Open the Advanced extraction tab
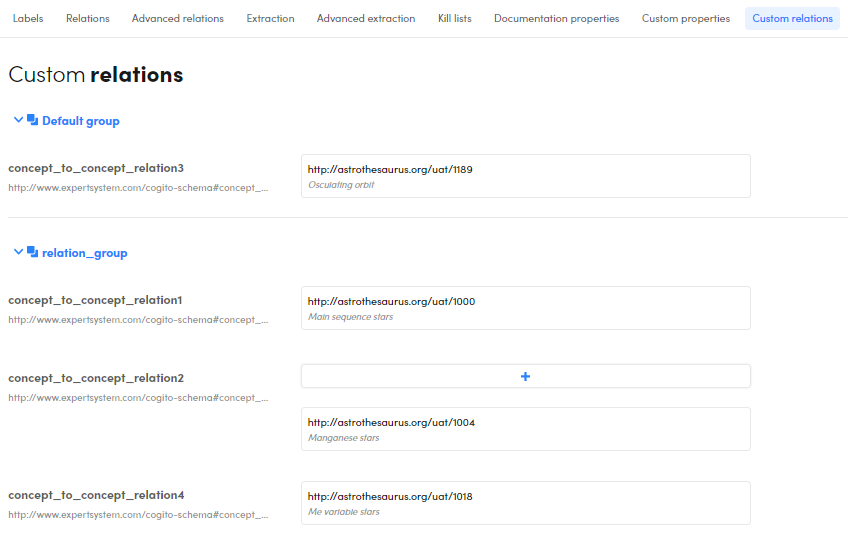This screenshot has width=848, height=540. coord(366,18)
